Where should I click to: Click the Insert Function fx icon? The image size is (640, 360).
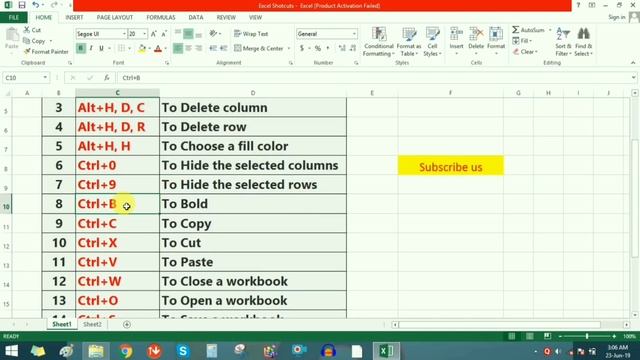click(x=107, y=78)
